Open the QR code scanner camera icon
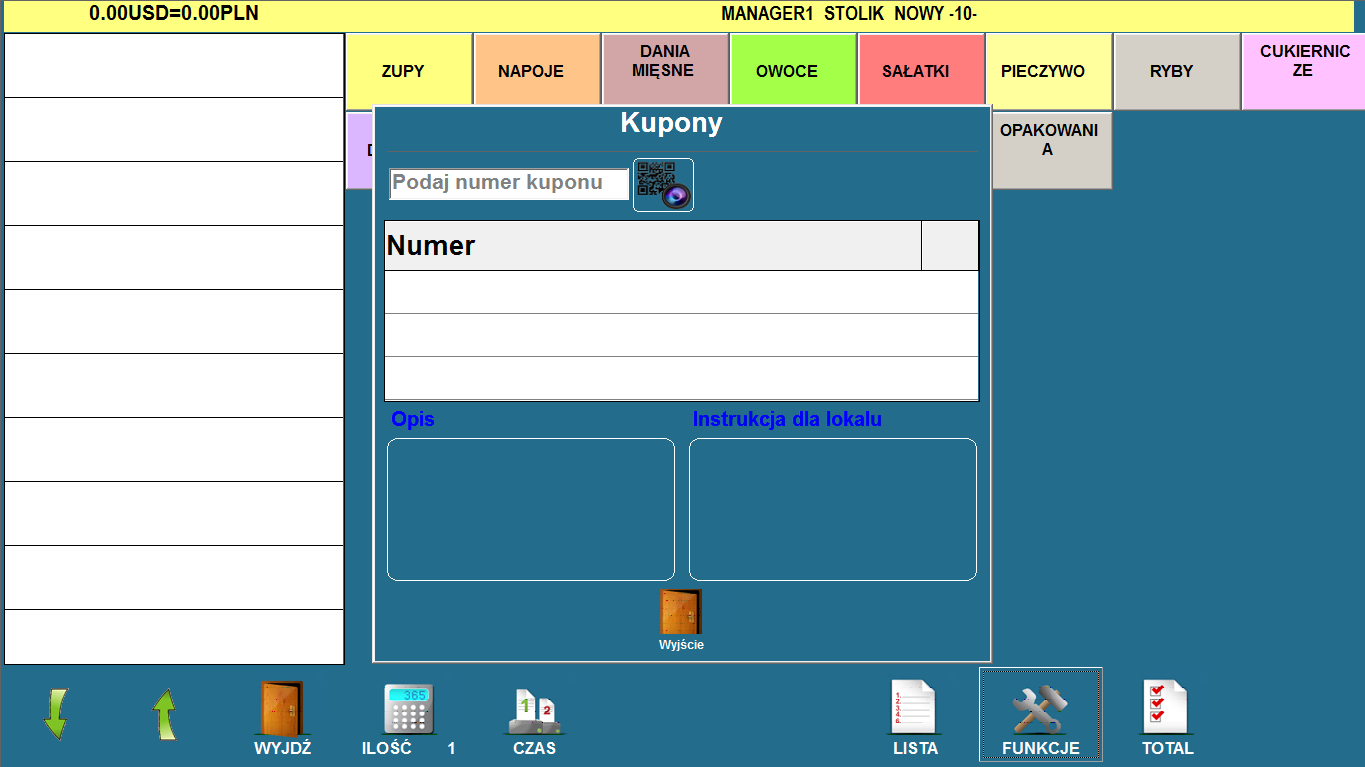1365x767 pixels. point(663,185)
